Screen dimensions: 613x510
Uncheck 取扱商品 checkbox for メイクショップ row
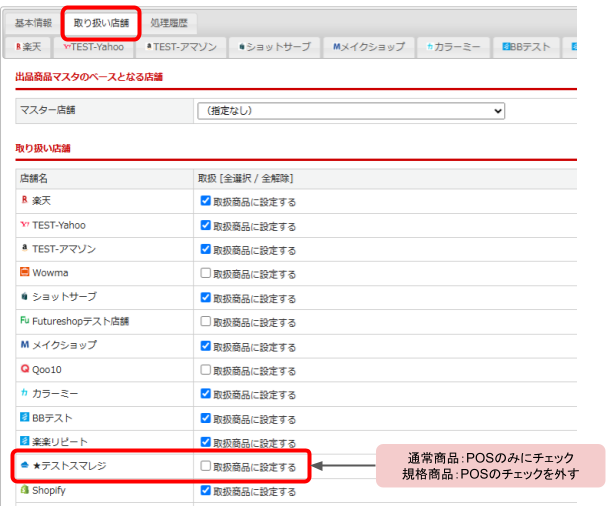pos(206,346)
